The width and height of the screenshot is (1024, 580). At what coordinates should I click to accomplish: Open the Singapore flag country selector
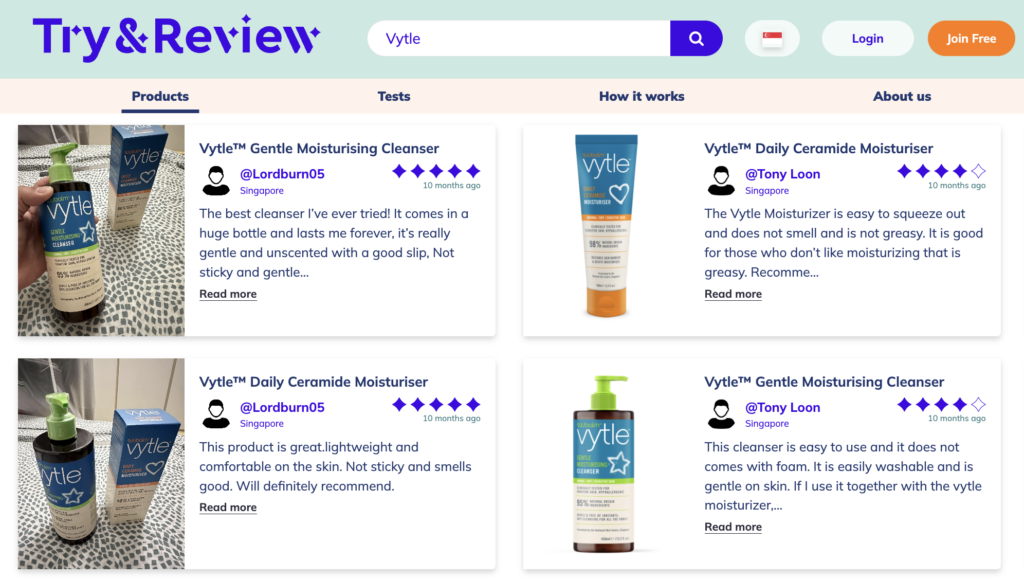pos(772,39)
